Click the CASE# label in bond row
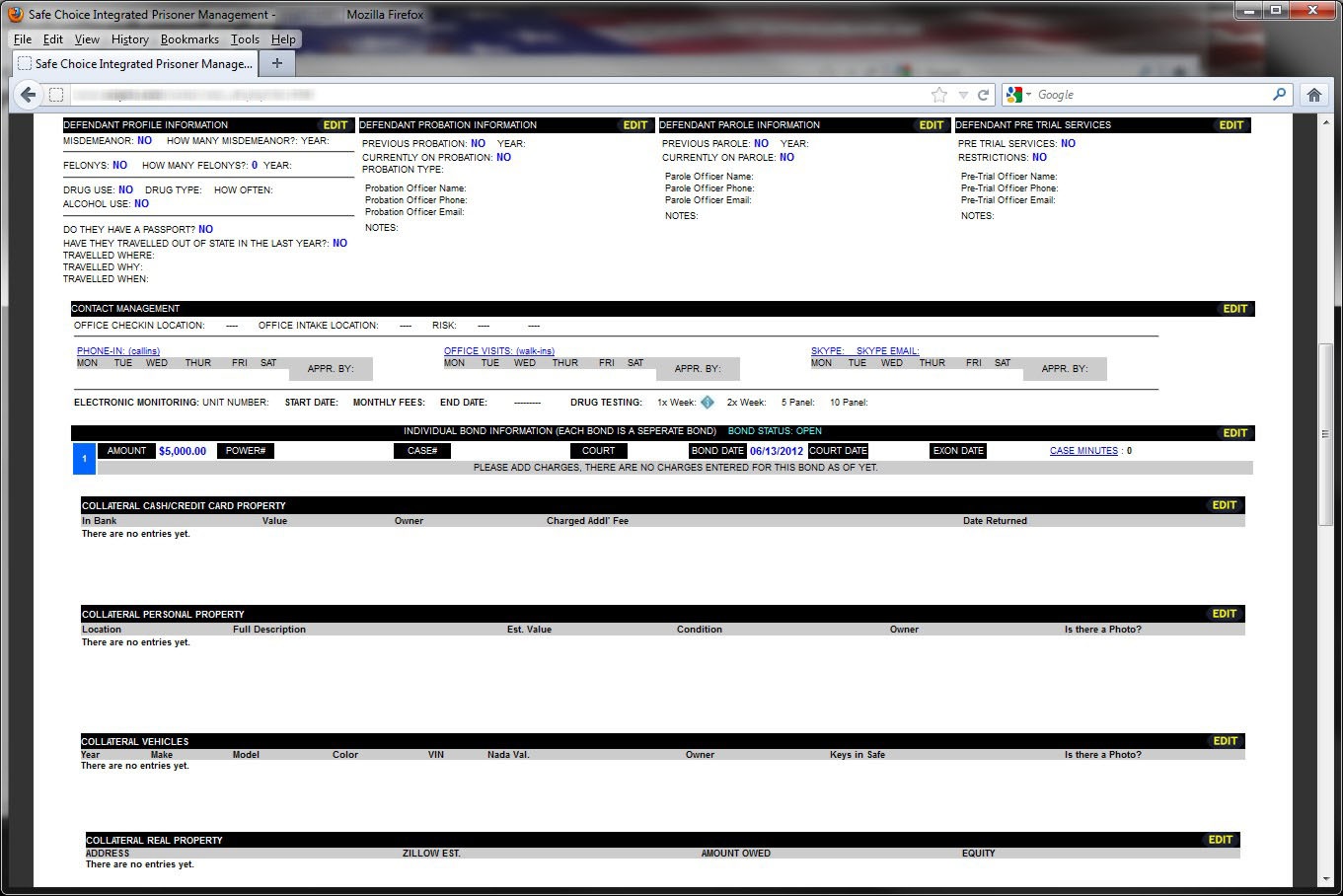Image resolution: width=1343 pixels, height=896 pixels. pos(422,451)
